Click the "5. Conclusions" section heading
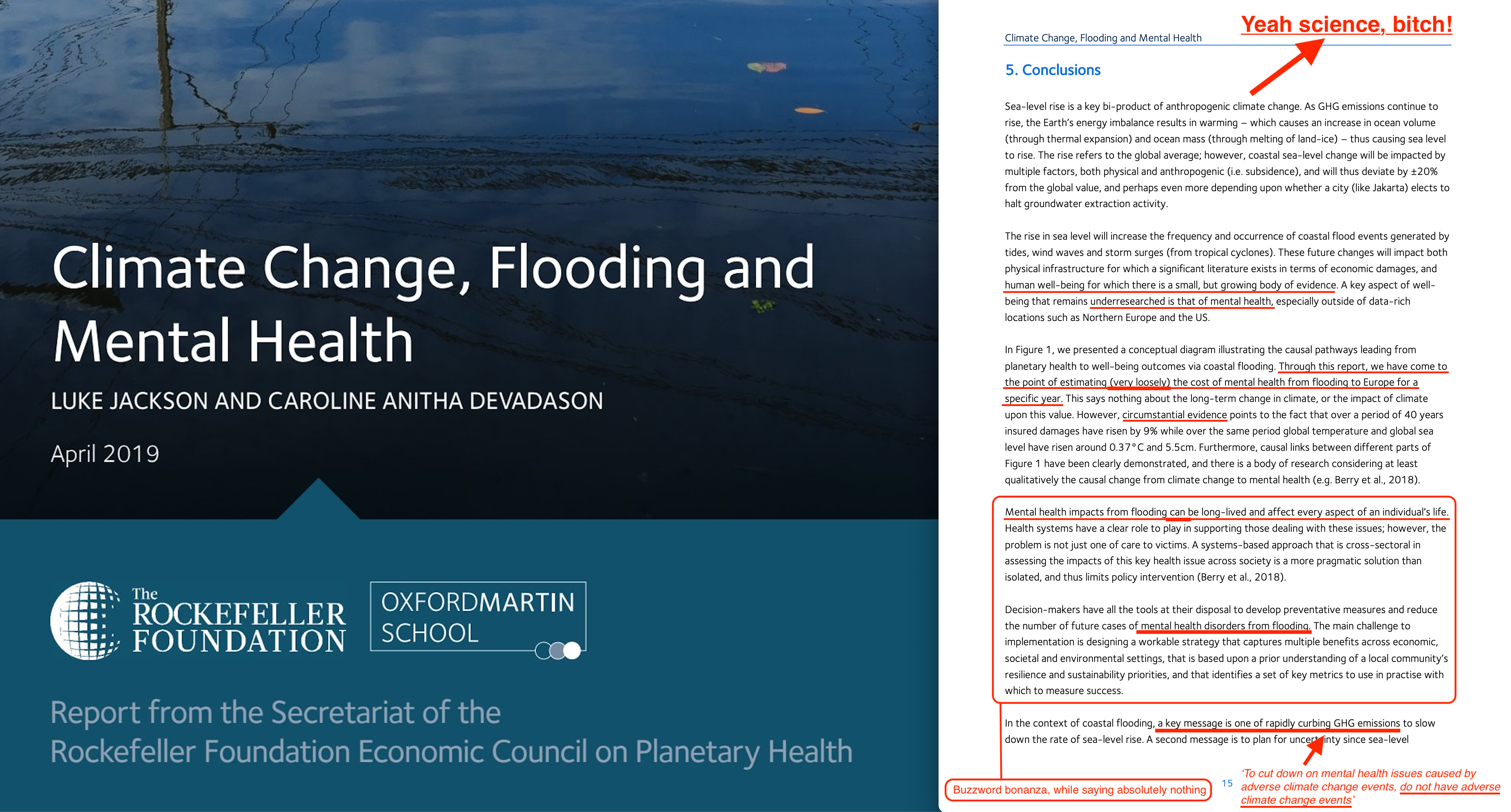 (1053, 70)
